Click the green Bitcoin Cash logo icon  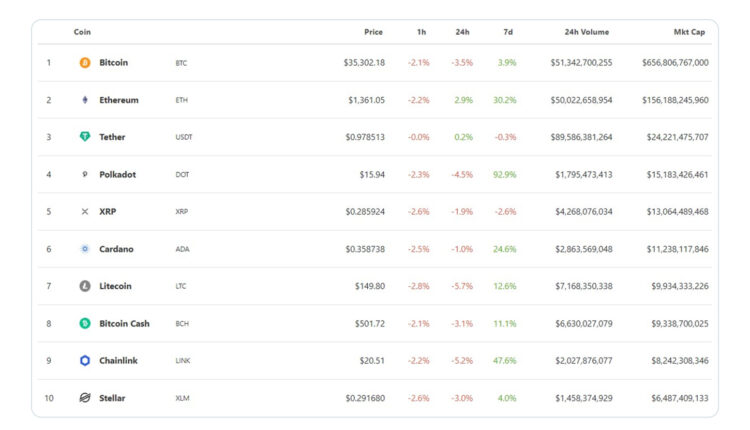click(85, 323)
